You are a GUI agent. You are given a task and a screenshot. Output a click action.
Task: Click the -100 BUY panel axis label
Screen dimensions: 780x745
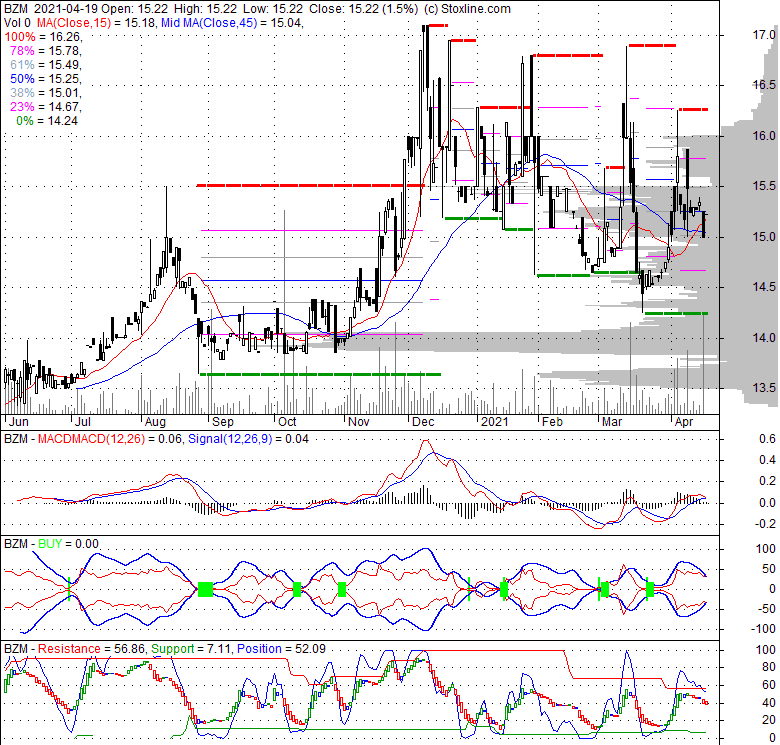763,629
